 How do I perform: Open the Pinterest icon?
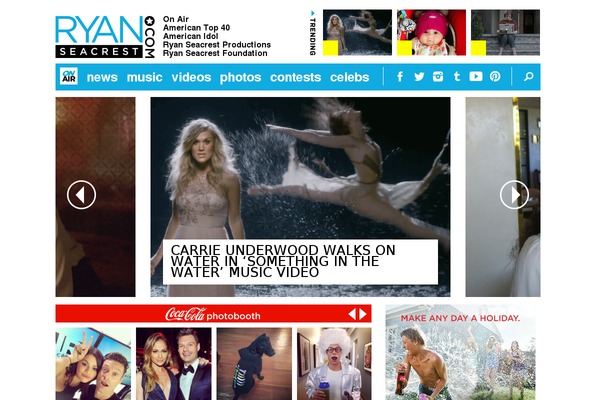coord(495,77)
